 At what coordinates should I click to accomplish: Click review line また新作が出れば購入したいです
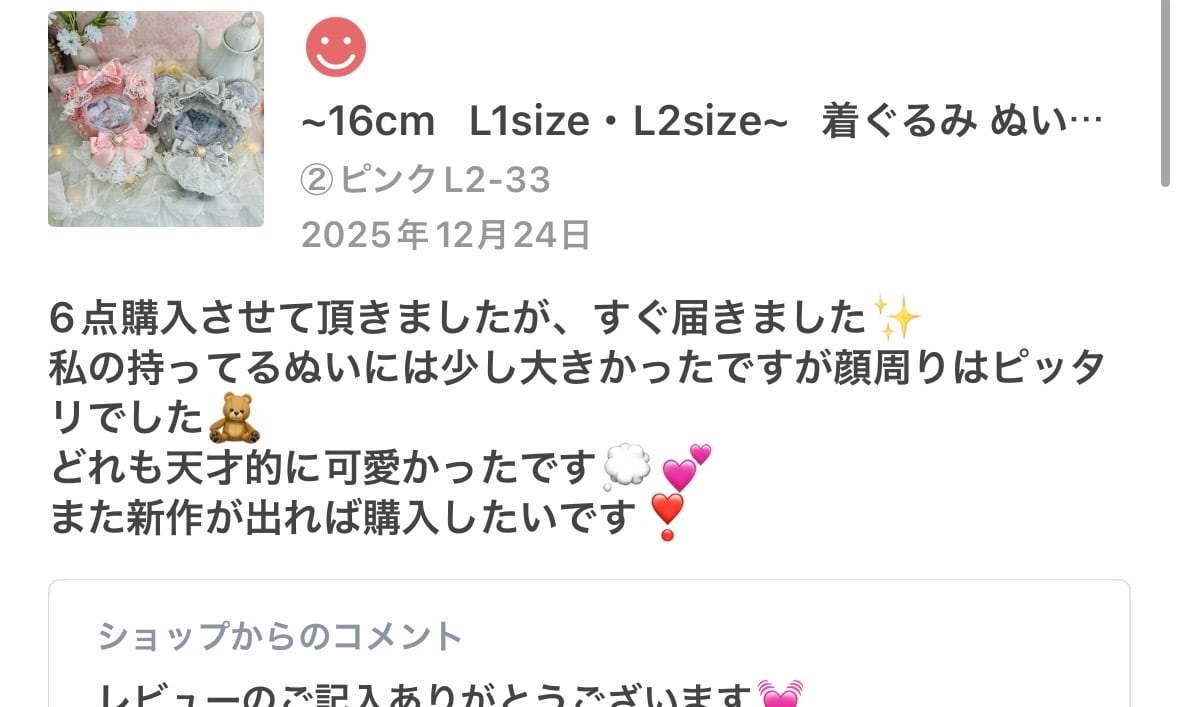coord(343,517)
